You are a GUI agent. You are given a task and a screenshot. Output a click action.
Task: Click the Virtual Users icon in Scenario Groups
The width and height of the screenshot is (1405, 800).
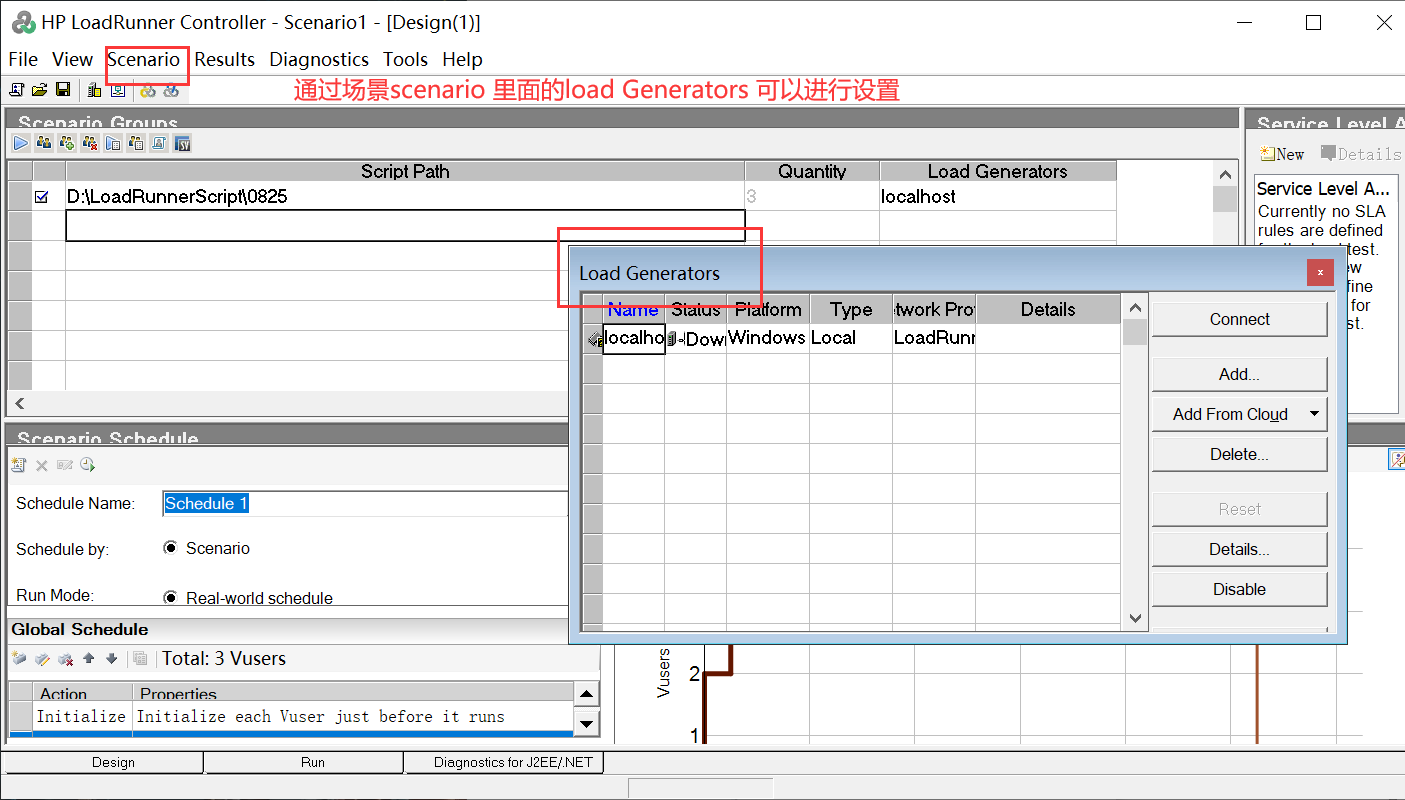[44, 143]
